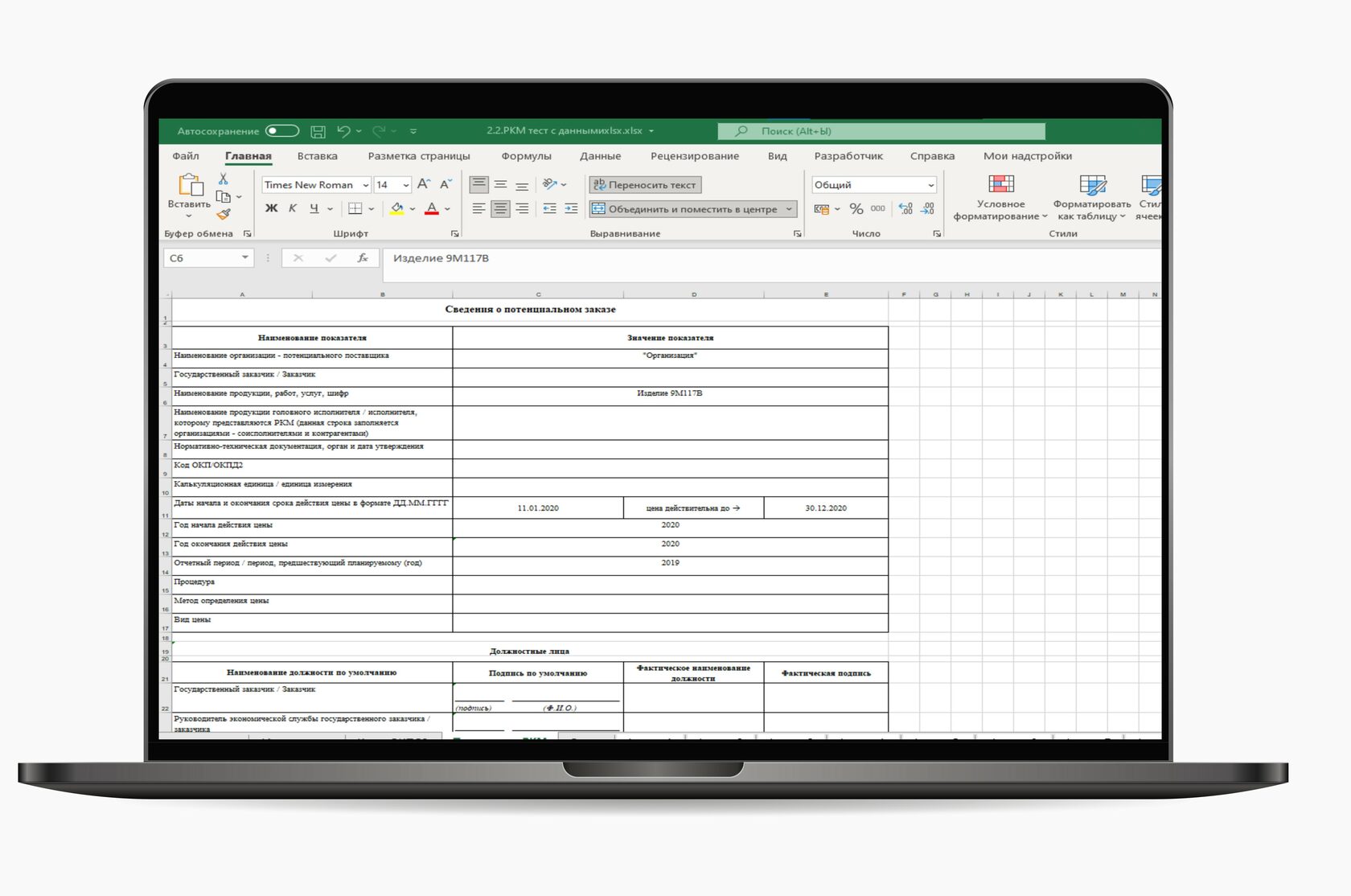Viewport: 1351px width, 896px height.
Task: Click the Поиск (Alt+Ы) search box
Action: (x=881, y=131)
